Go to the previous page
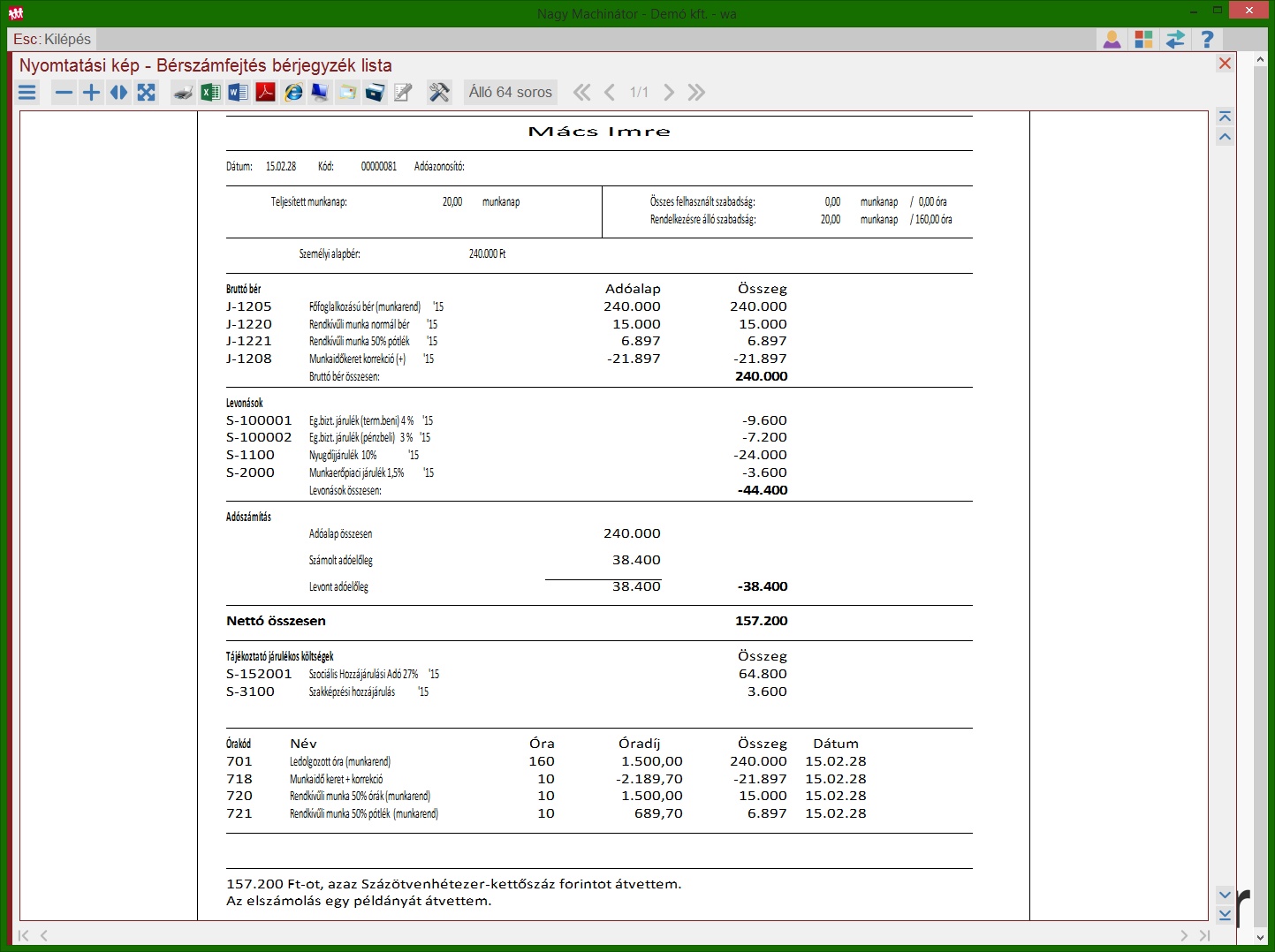 coord(610,92)
